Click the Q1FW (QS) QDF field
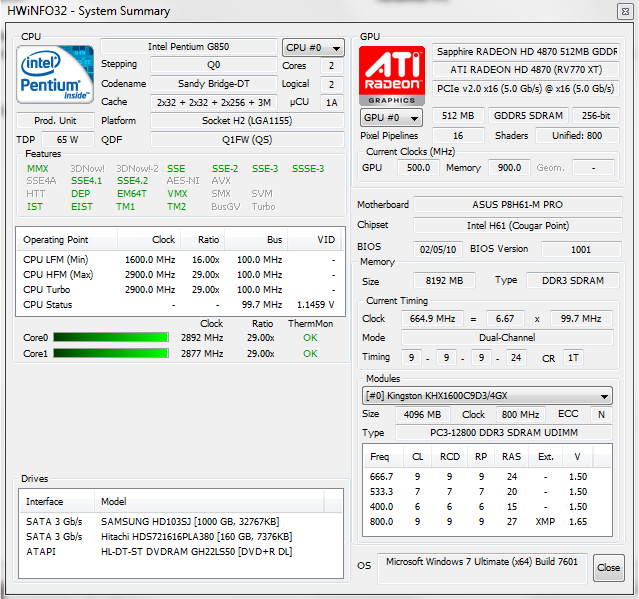 pos(247,140)
